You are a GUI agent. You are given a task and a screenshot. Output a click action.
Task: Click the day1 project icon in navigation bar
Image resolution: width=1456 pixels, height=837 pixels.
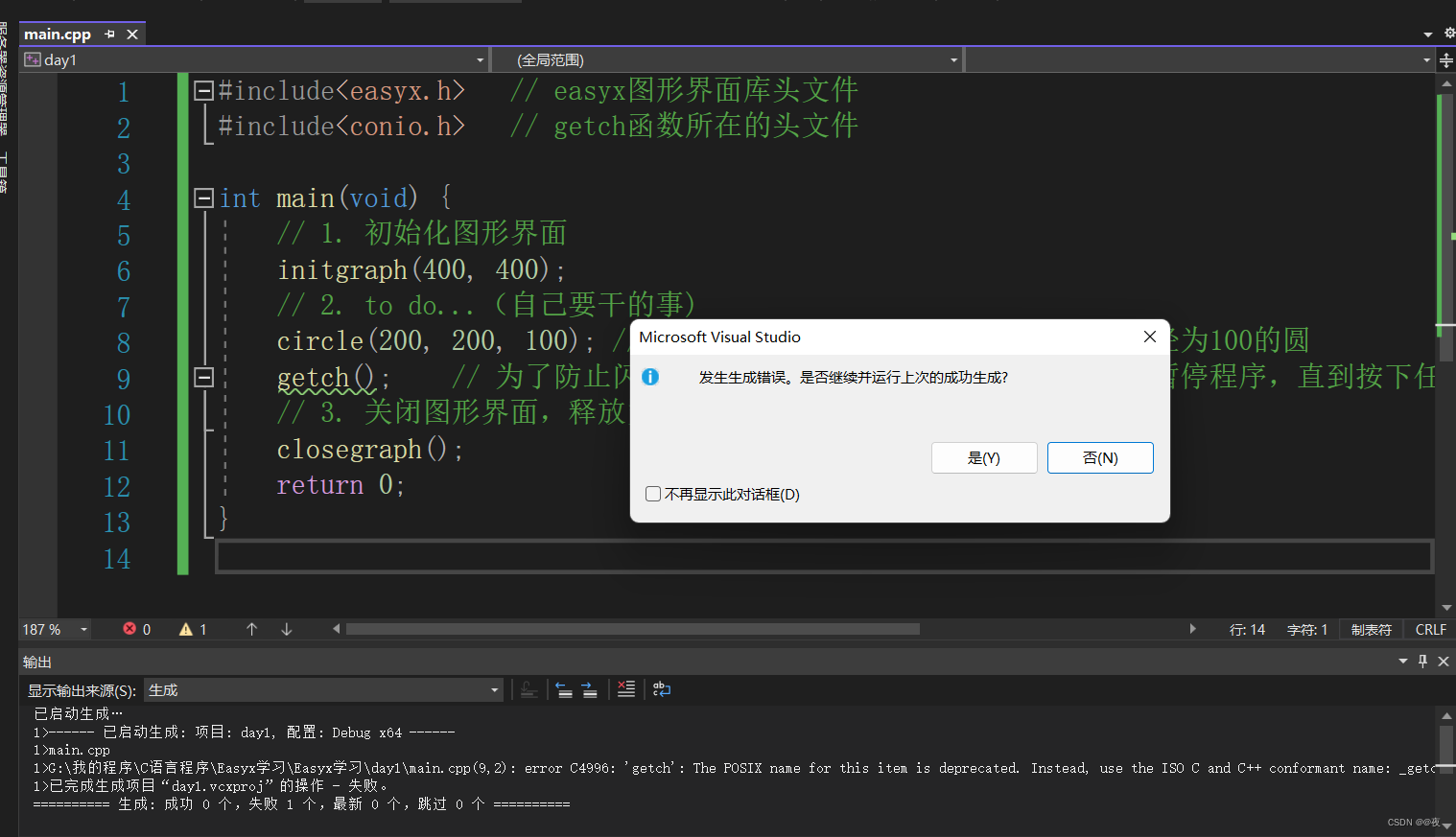pos(33,60)
